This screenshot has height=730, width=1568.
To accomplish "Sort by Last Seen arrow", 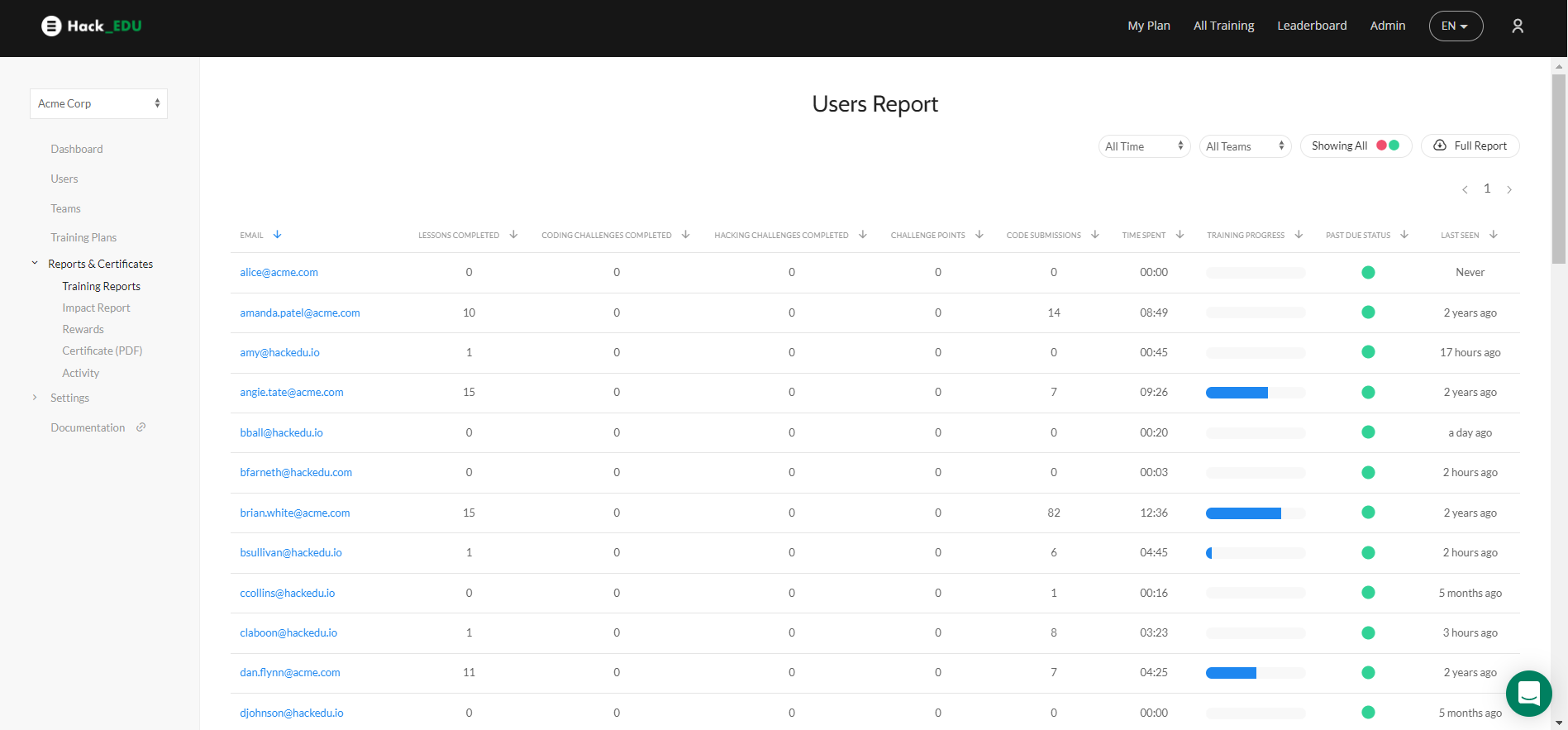I will pos(1494,235).
